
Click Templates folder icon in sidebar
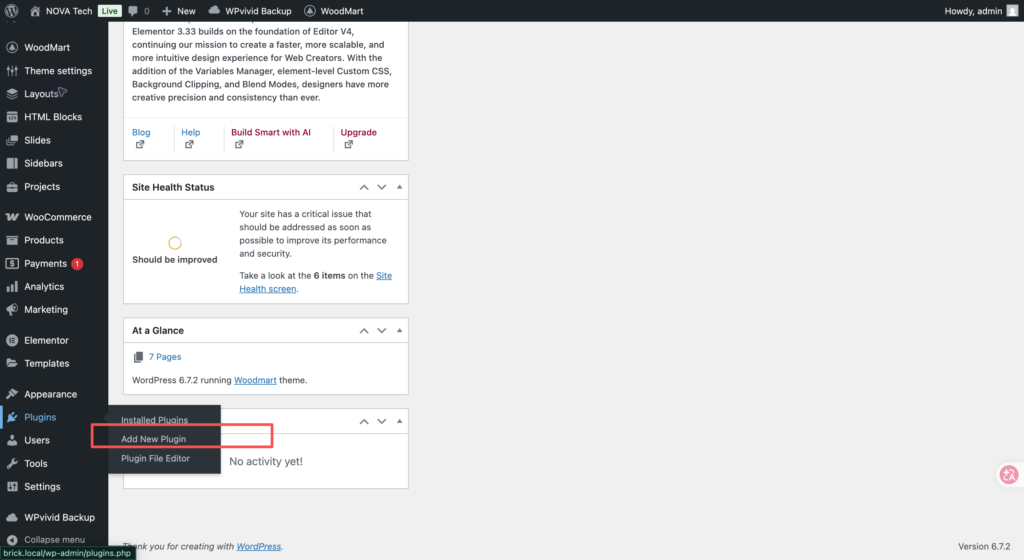pos(12,364)
